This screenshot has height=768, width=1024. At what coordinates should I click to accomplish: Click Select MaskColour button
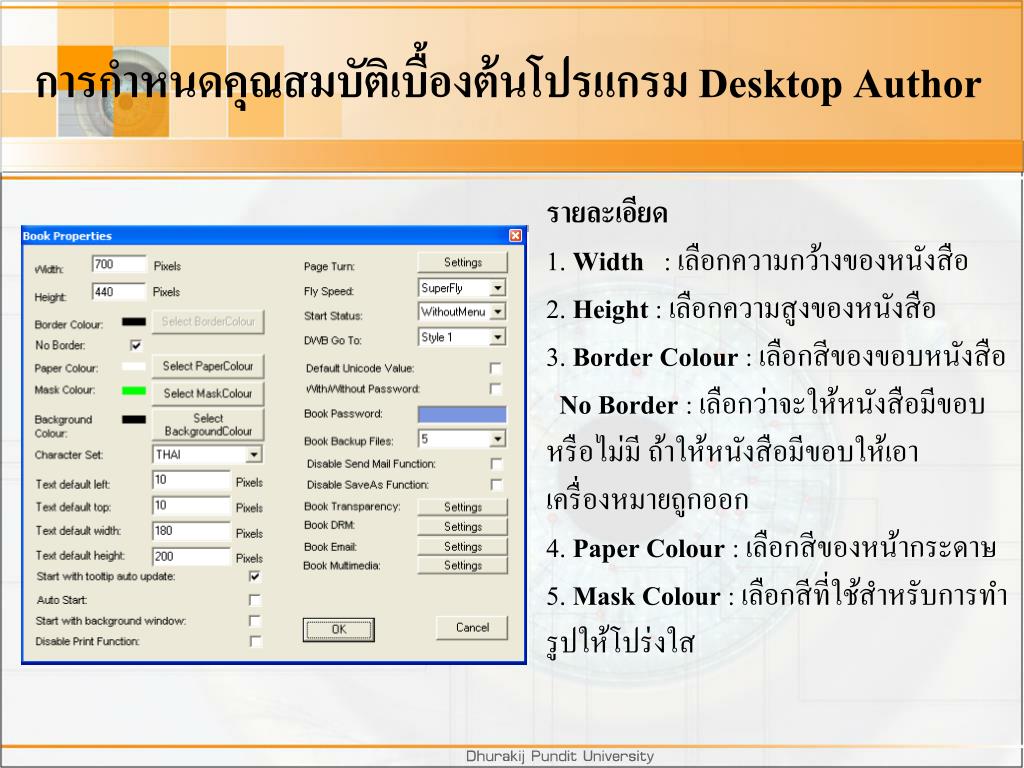208,394
